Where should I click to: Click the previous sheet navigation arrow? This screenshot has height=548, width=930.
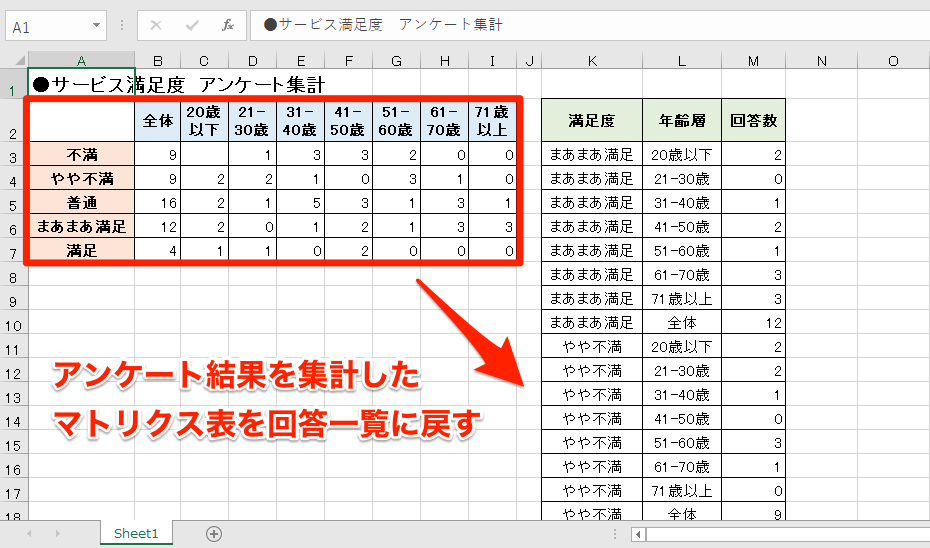point(29,534)
